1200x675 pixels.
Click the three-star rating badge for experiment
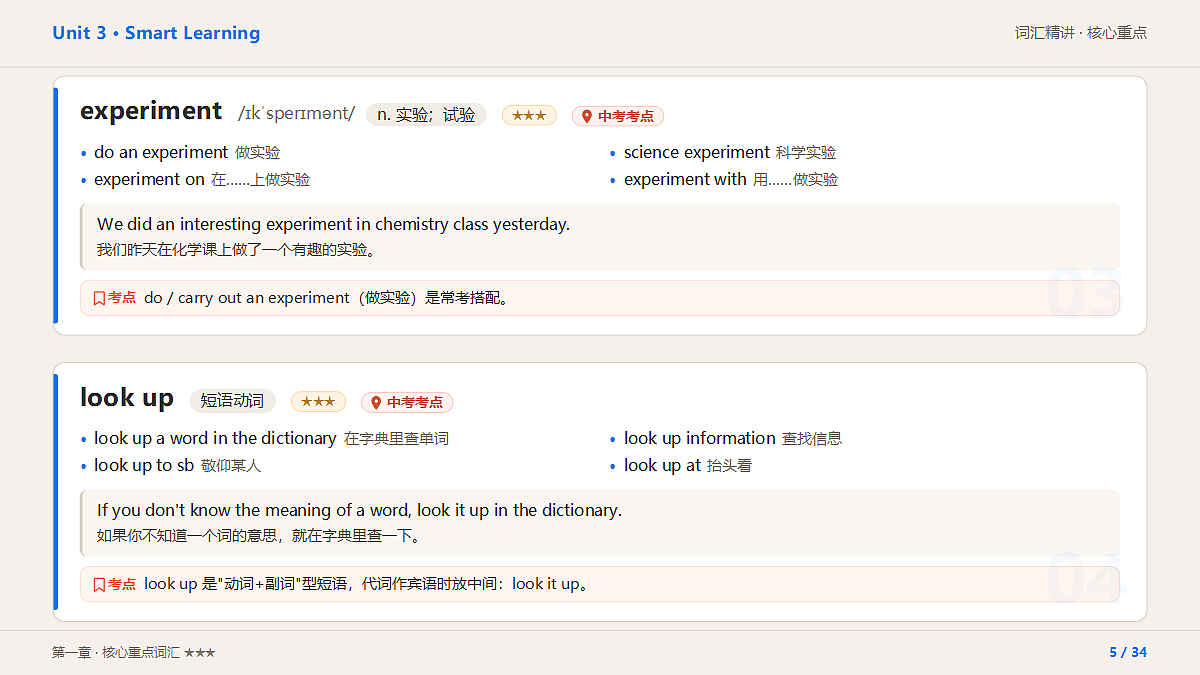pyautogui.click(x=529, y=116)
